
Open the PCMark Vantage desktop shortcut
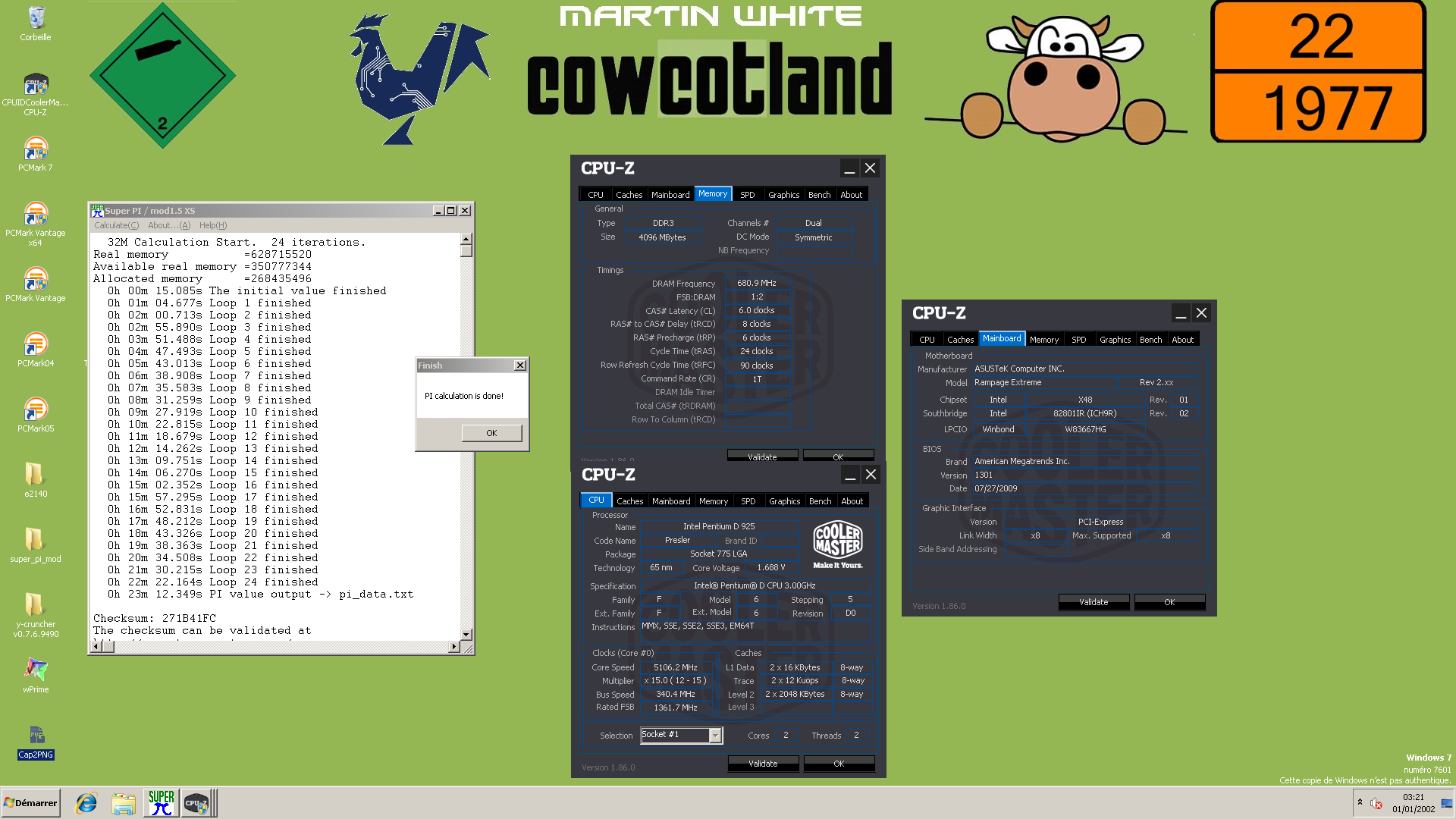pos(36,284)
